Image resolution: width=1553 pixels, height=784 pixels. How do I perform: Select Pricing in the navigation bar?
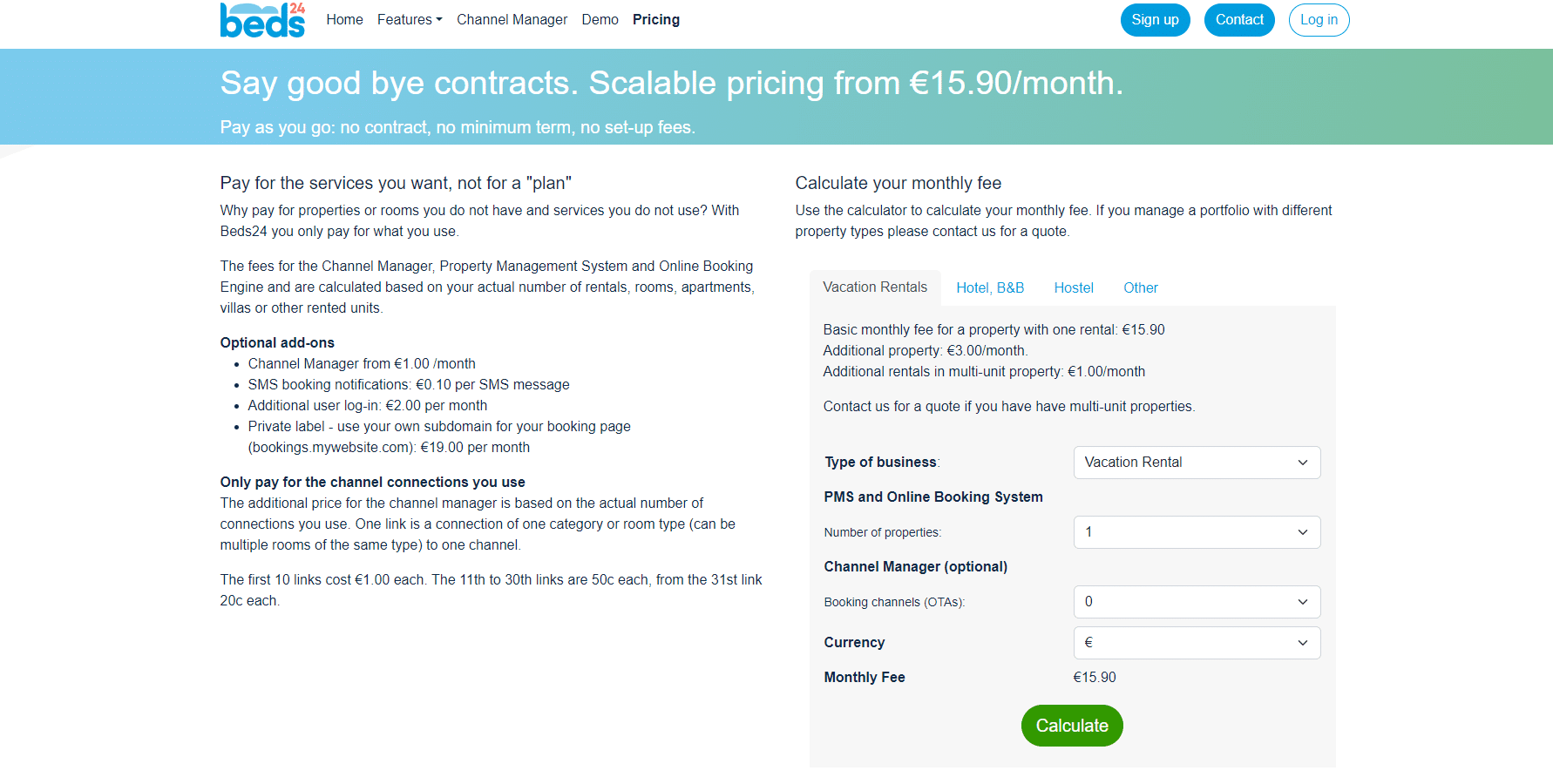pos(656,19)
